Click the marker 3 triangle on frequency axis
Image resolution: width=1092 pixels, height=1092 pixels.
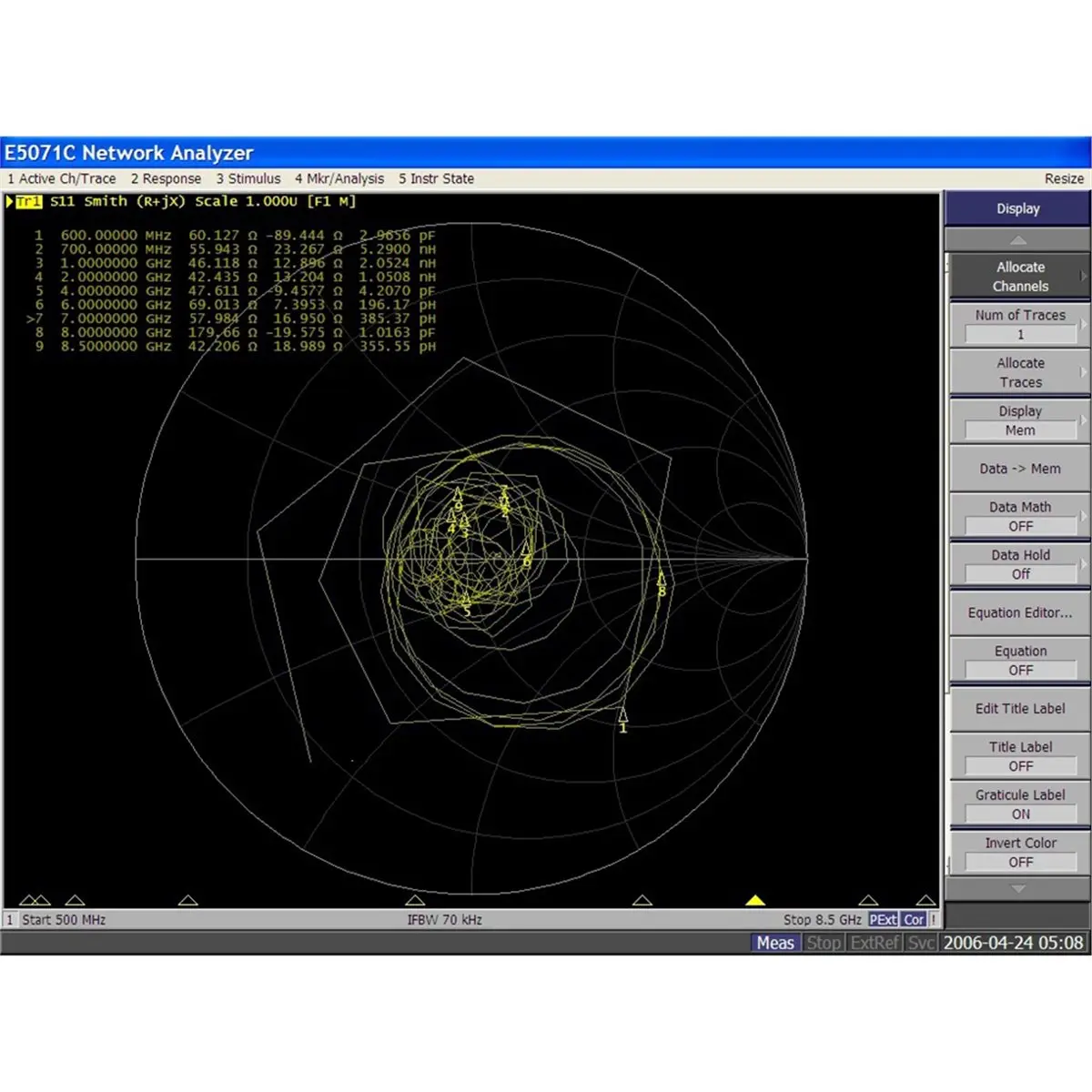(x=75, y=900)
